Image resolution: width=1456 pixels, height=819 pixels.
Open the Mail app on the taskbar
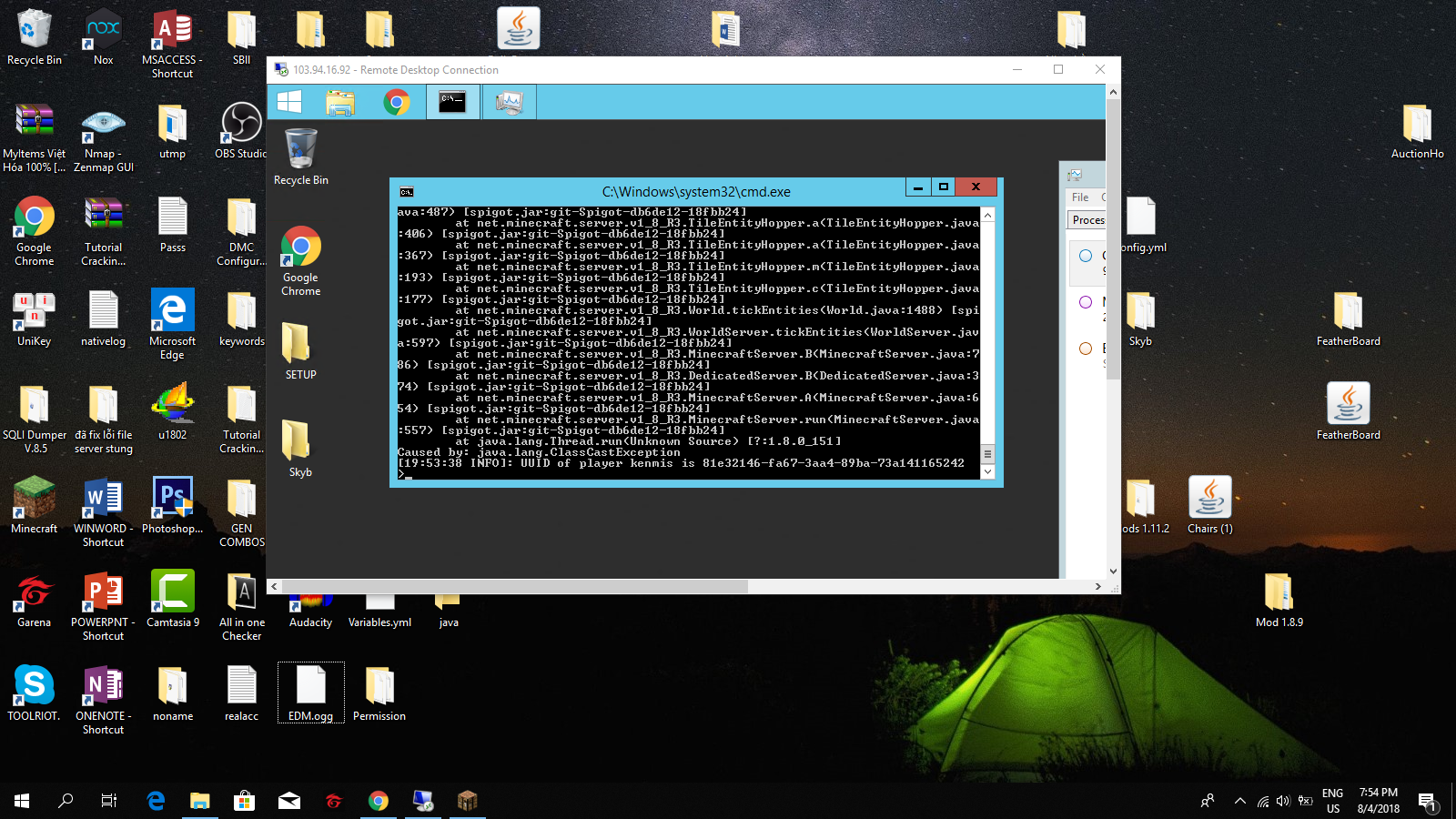[289, 801]
